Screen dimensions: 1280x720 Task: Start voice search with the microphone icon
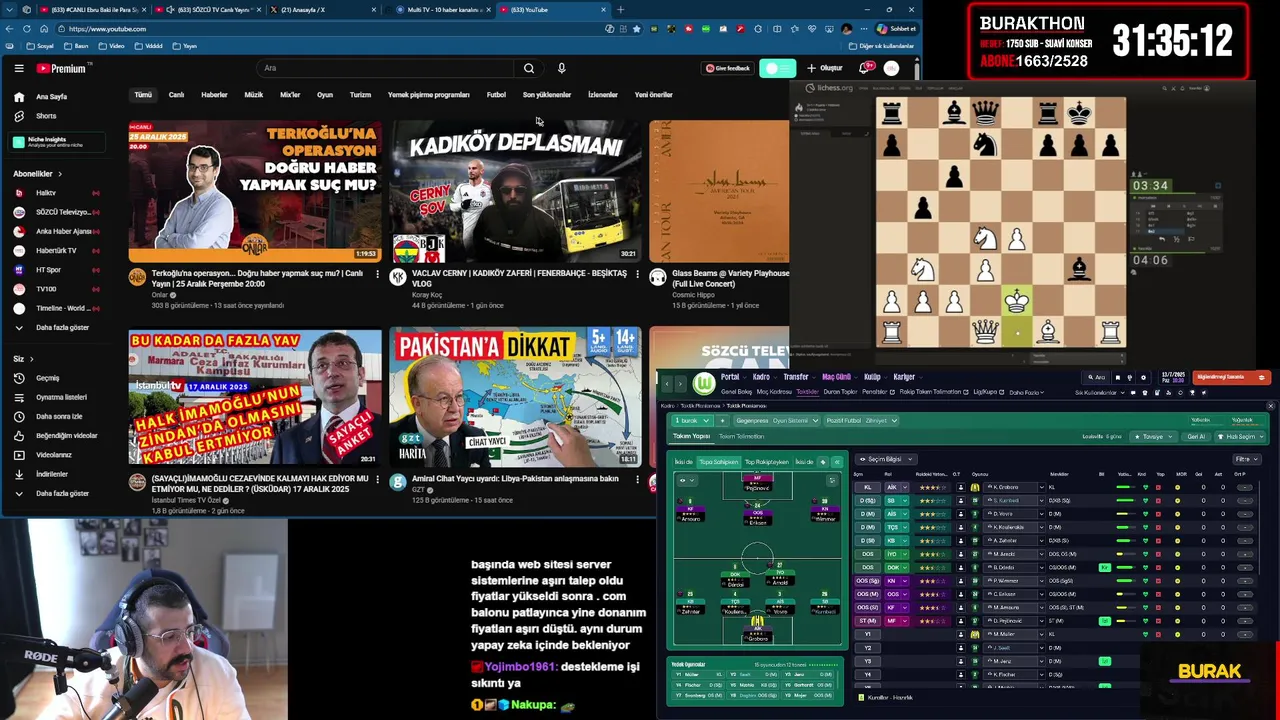[561, 68]
